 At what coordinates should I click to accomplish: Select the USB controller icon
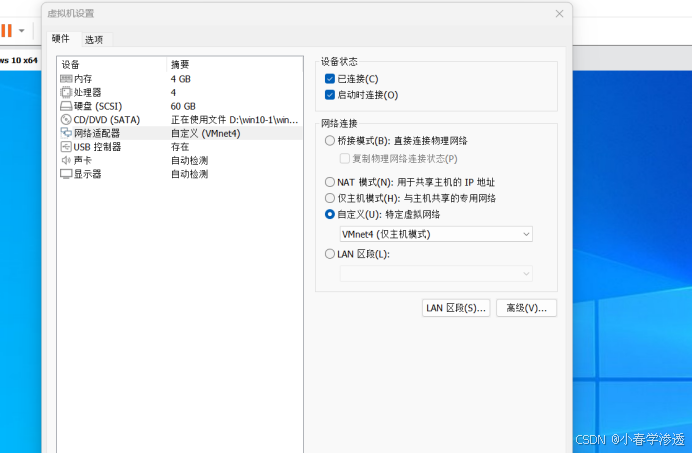tap(66, 147)
